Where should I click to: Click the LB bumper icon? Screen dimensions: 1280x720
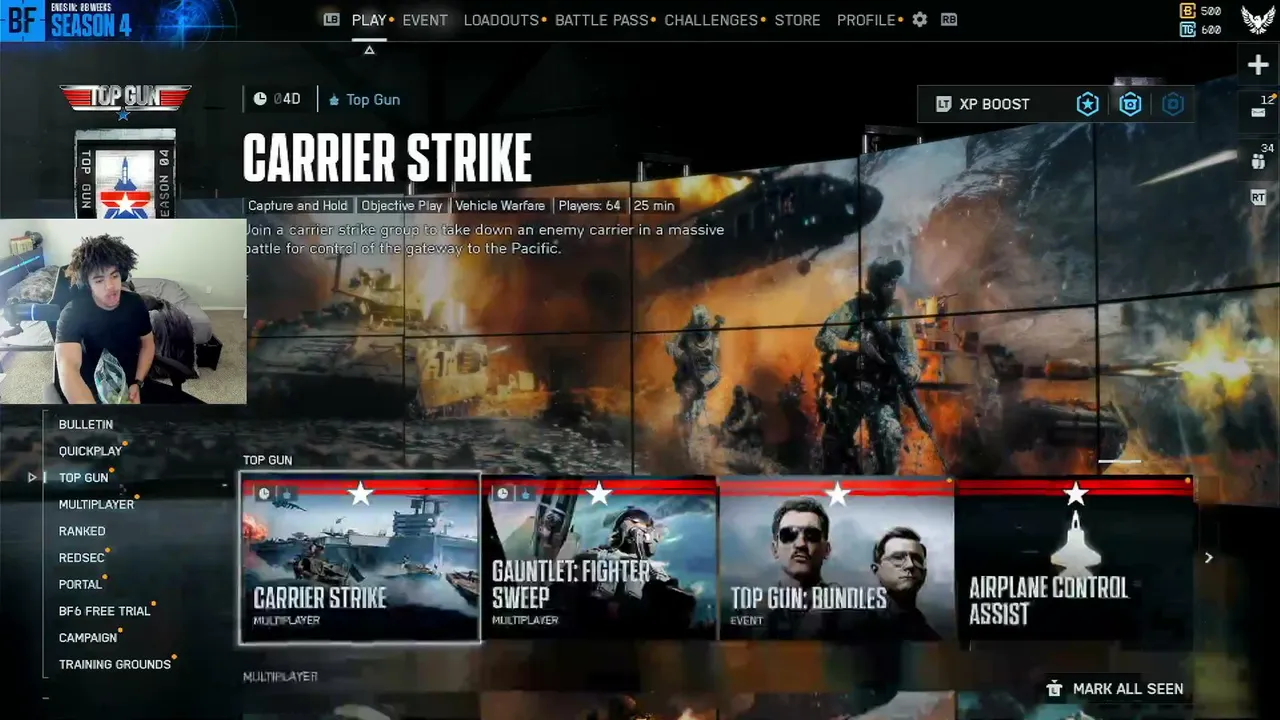(332, 20)
